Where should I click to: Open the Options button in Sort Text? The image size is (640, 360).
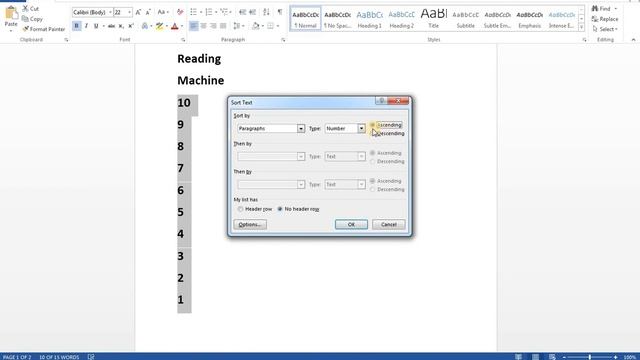coord(250,224)
